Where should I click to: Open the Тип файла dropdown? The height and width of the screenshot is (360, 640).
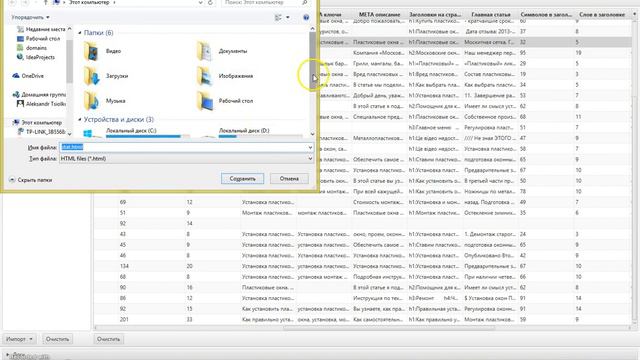(x=310, y=158)
